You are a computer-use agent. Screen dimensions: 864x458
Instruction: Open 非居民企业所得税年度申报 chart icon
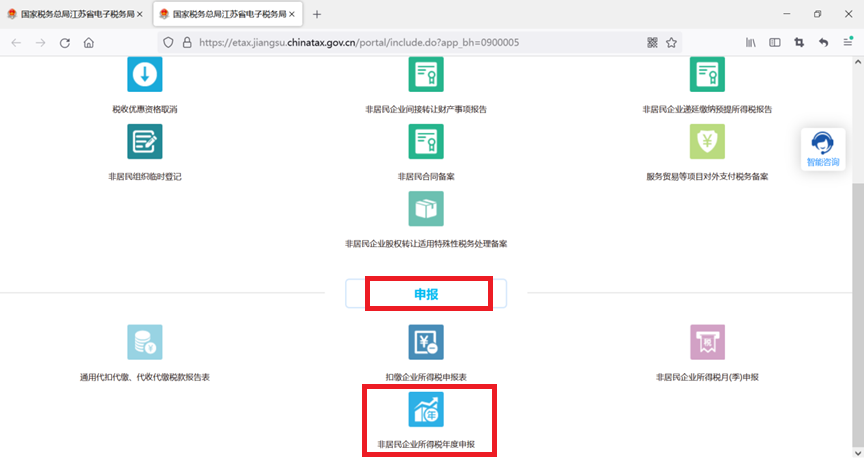[426, 409]
